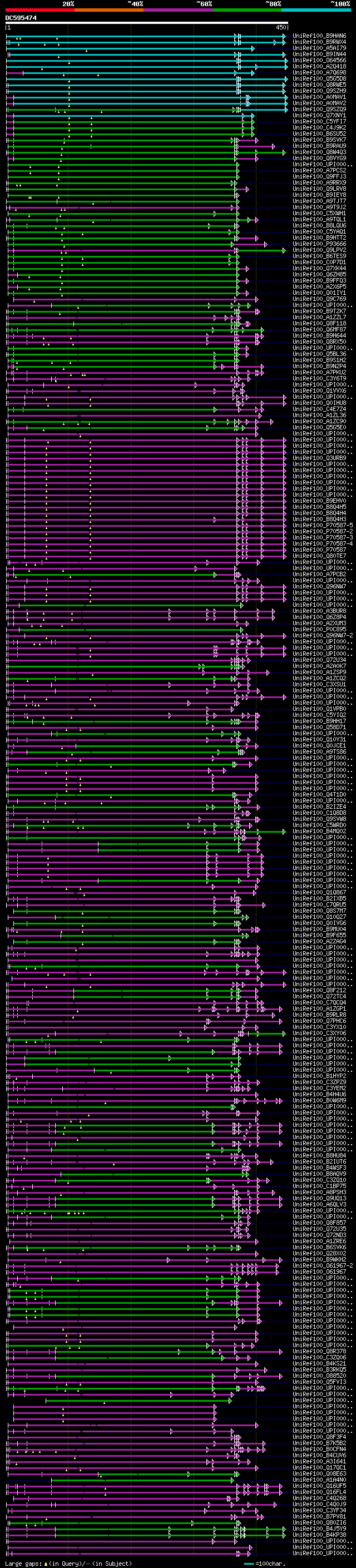Select the UniRef100_Q5G5D8 label
The width and height of the screenshot is (356, 1568).
[x=319, y=78]
